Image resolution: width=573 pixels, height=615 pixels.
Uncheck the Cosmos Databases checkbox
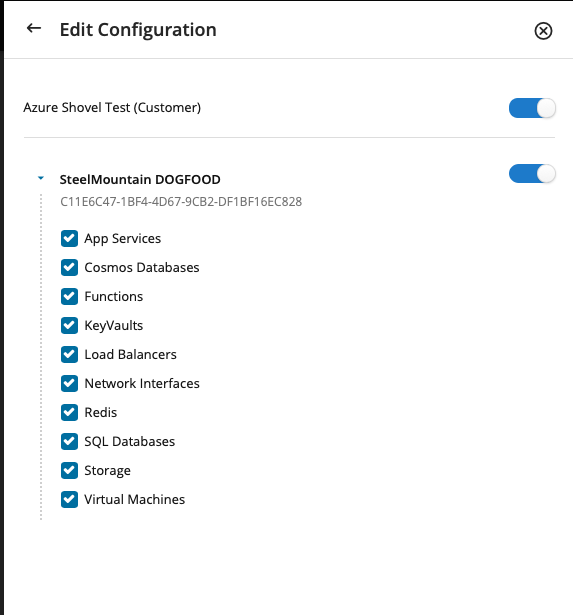coord(69,267)
